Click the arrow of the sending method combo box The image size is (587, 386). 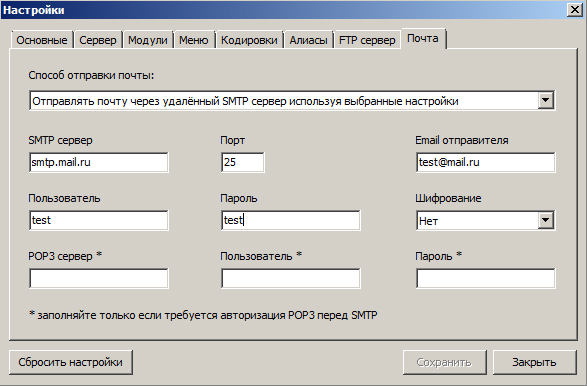point(545,101)
